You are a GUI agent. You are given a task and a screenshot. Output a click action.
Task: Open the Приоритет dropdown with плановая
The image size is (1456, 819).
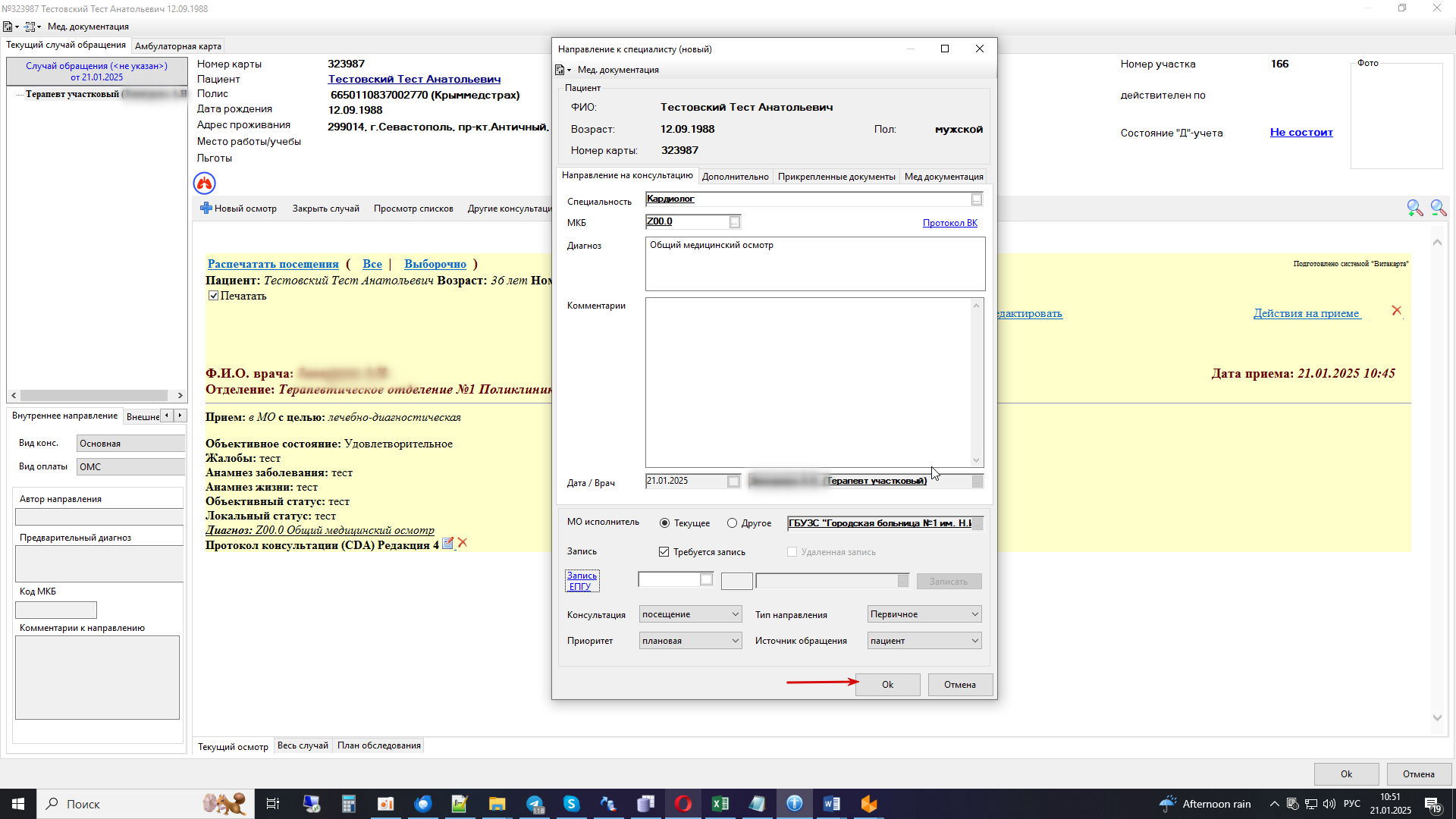coord(690,641)
